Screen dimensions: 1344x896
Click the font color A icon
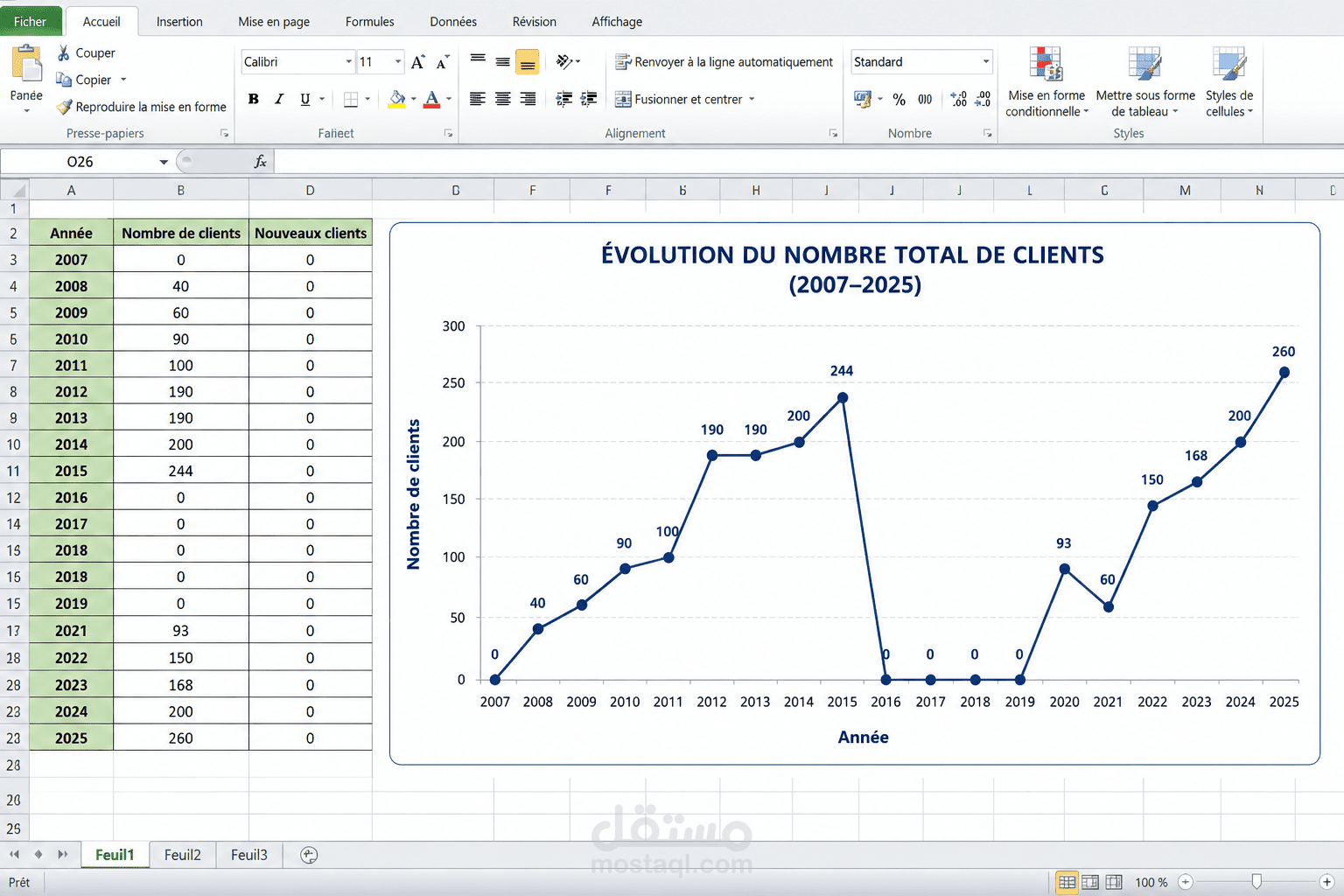tap(431, 99)
